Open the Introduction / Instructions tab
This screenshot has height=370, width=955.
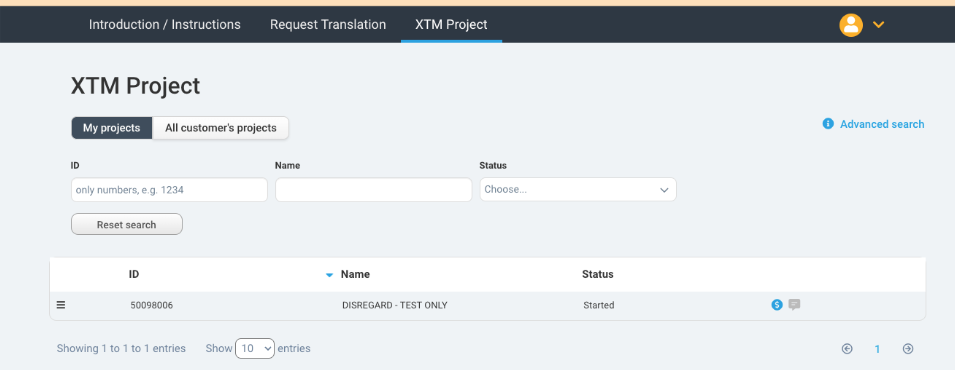coord(164,25)
